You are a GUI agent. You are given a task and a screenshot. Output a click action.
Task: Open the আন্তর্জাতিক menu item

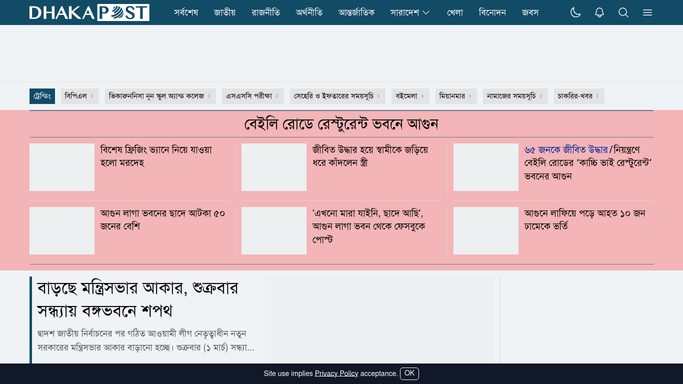click(356, 13)
